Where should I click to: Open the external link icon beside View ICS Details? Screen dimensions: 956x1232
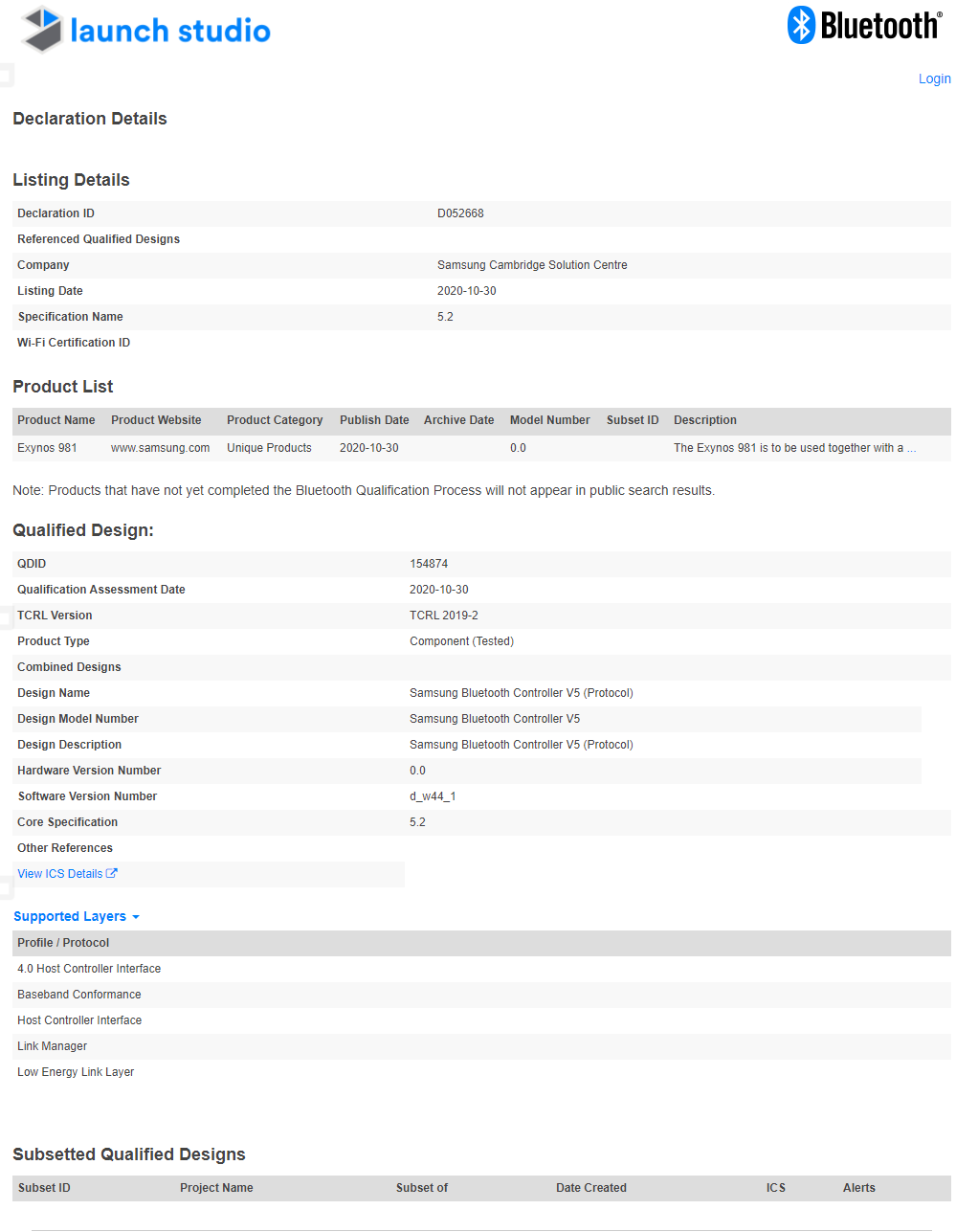[111, 873]
